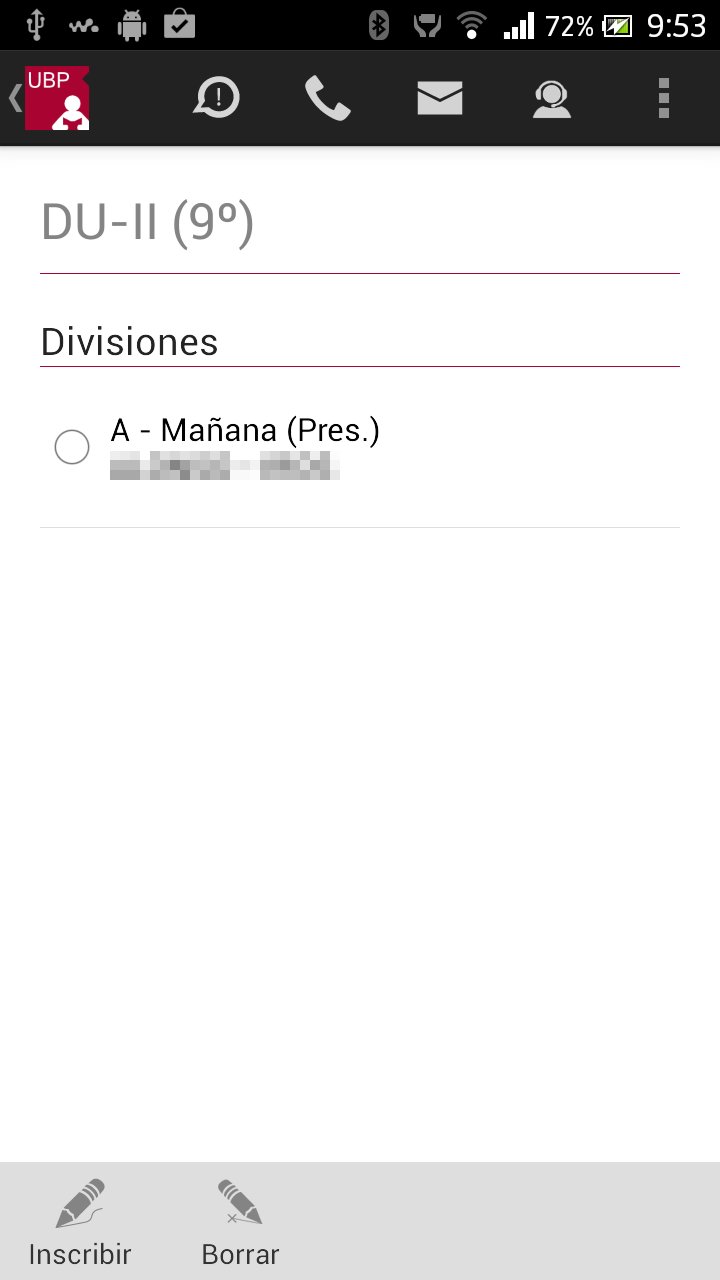Tap the UBP app logo

57,98
